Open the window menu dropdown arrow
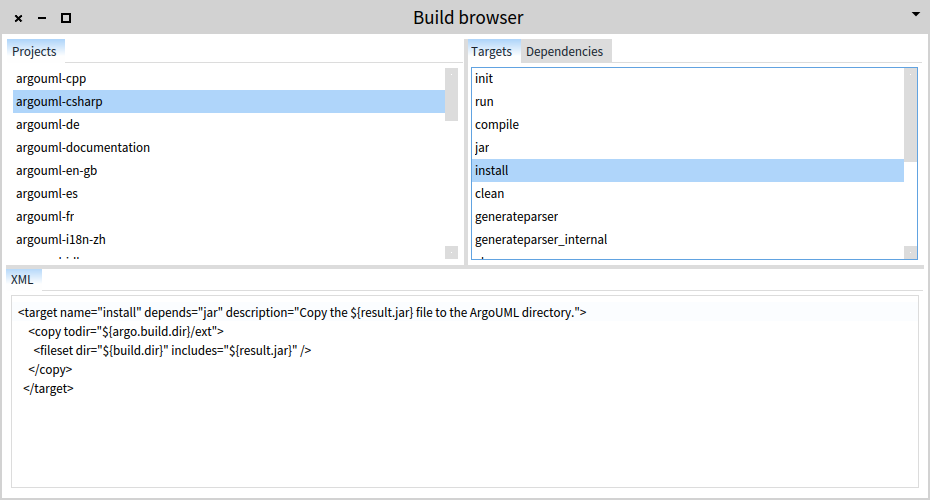The width and height of the screenshot is (930, 500). [x=916, y=14]
